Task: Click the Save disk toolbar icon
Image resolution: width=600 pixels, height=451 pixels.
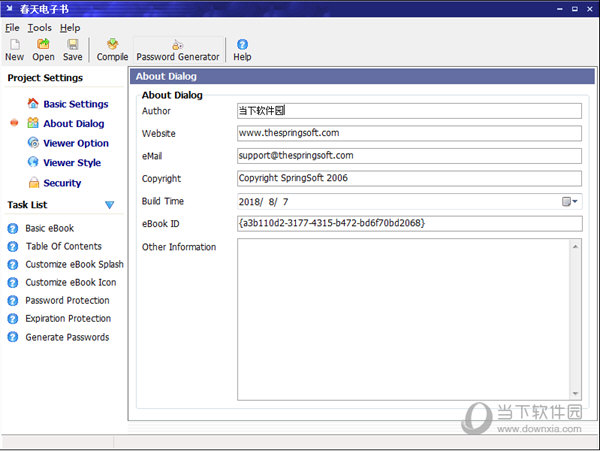Action: pos(73,44)
